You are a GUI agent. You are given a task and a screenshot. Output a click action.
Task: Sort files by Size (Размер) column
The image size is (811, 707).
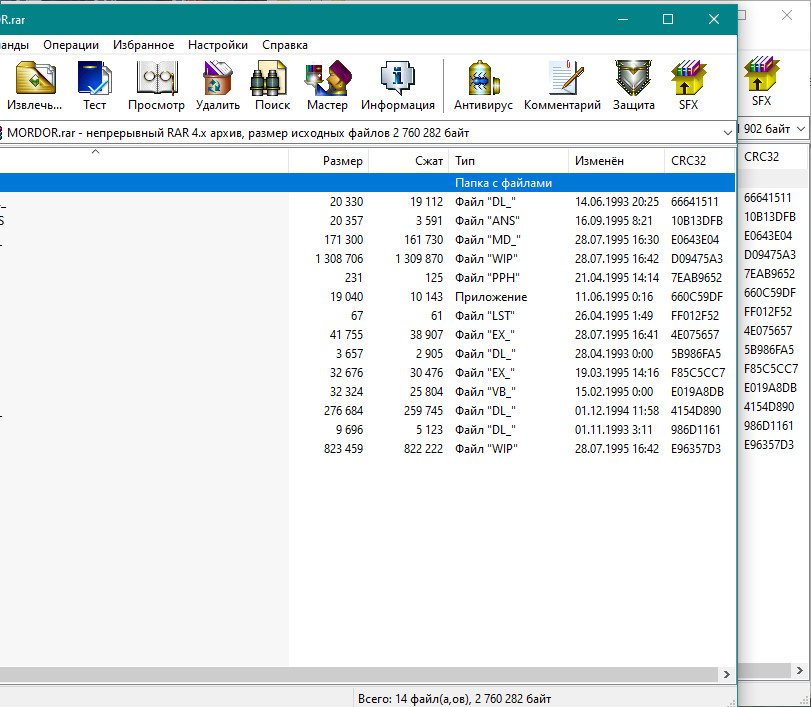(328, 161)
